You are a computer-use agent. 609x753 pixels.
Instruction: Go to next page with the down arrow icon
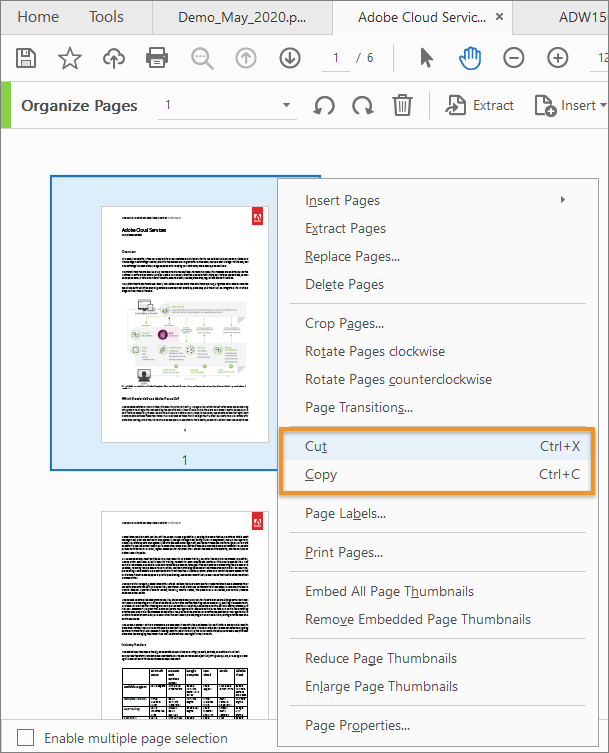[x=290, y=58]
